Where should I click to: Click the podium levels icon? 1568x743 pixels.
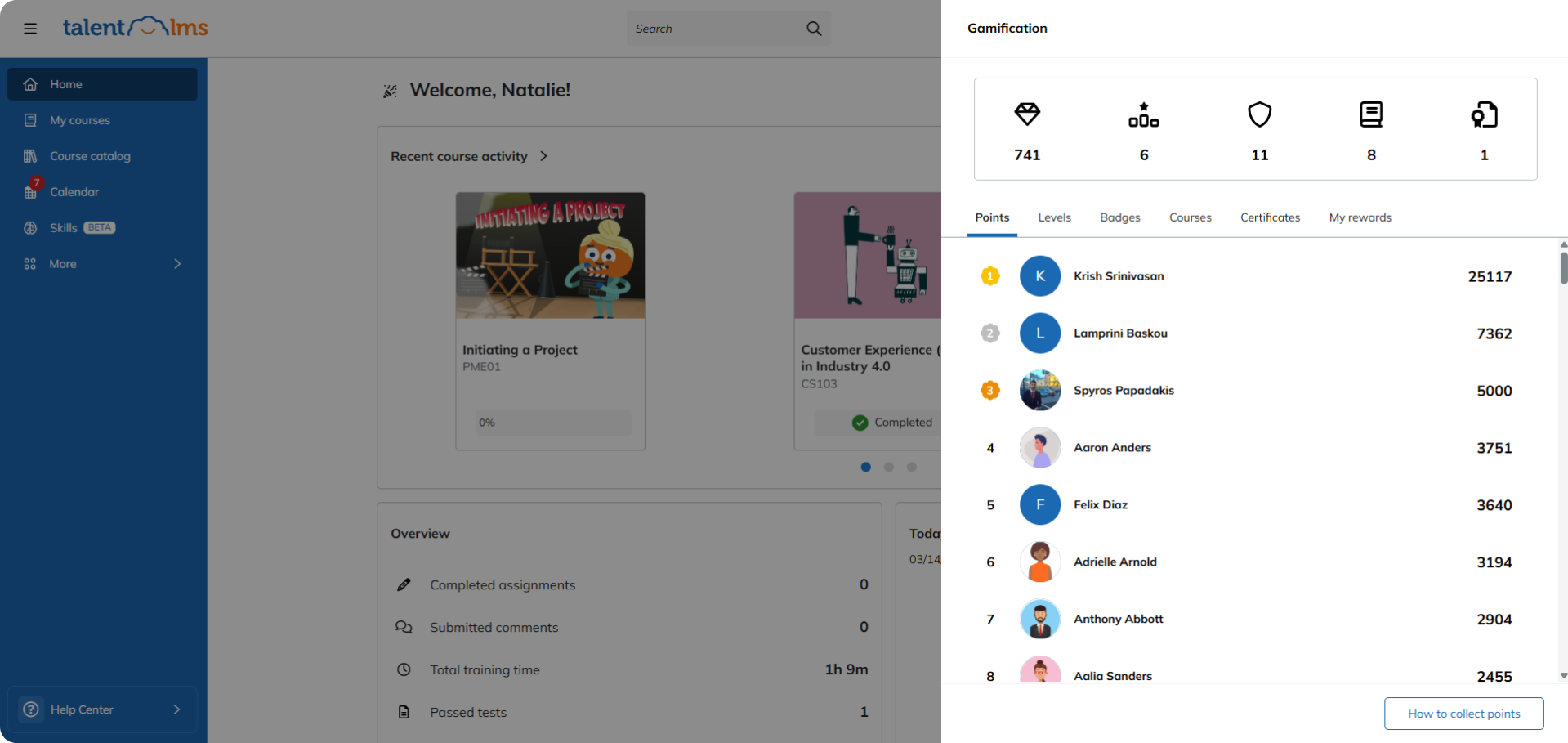(1143, 114)
